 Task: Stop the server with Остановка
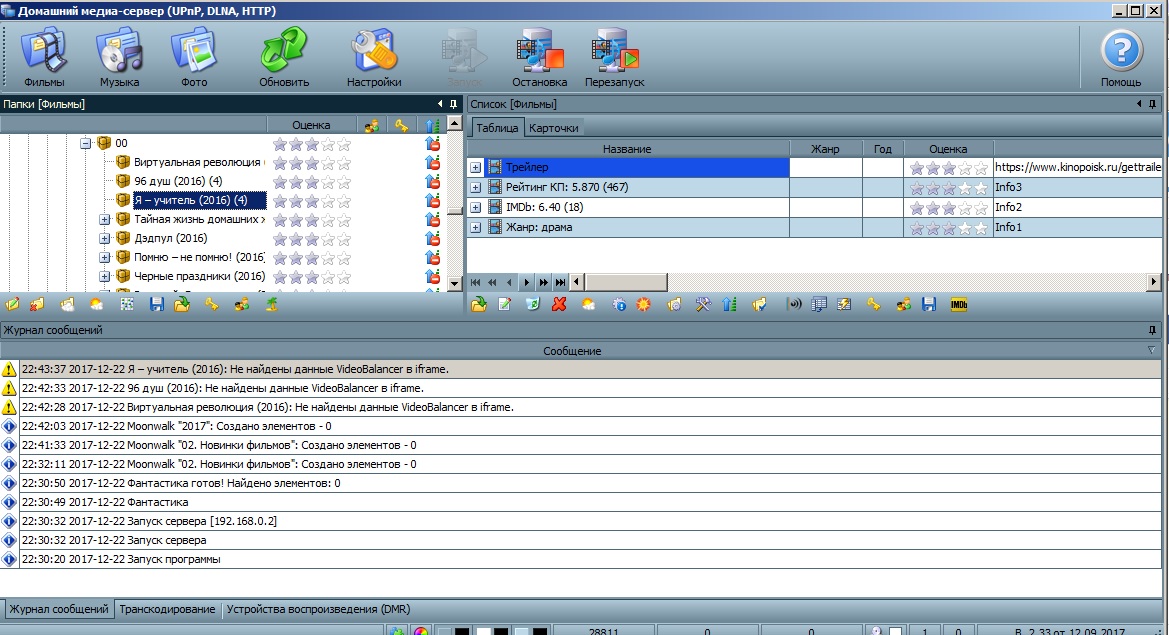pos(539,58)
